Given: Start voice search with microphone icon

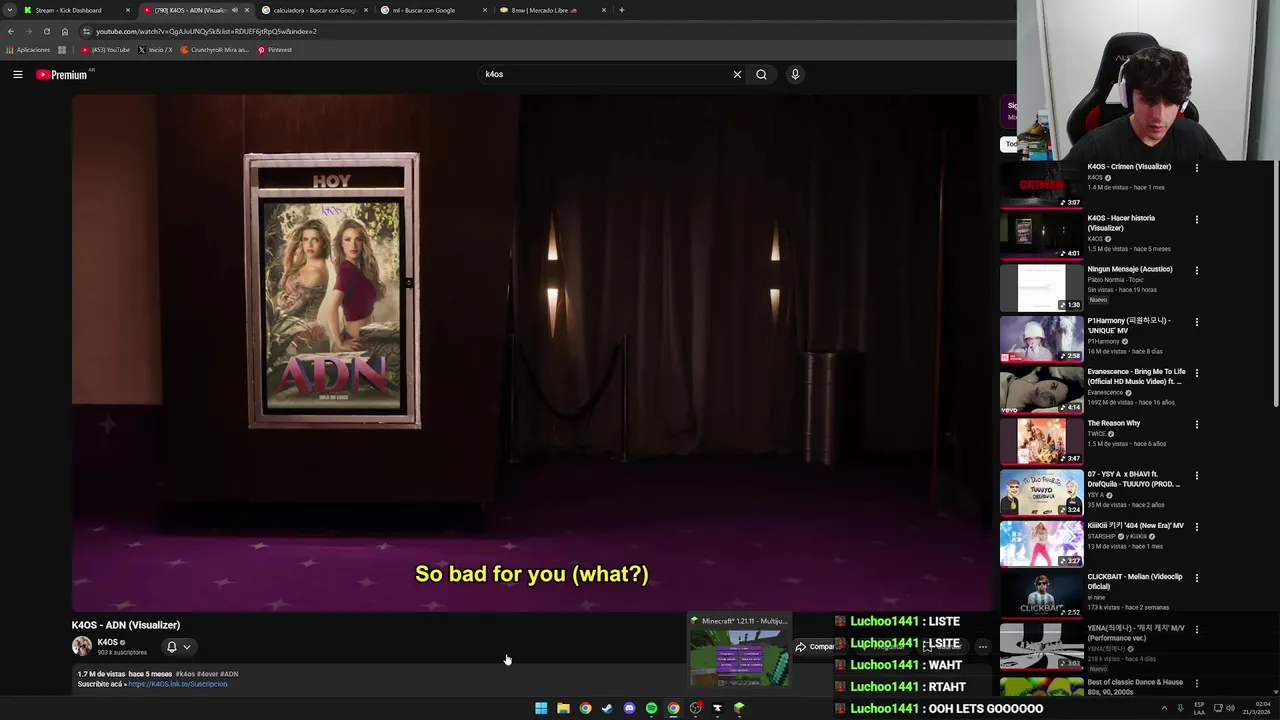Looking at the screenshot, I should tap(795, 74).
